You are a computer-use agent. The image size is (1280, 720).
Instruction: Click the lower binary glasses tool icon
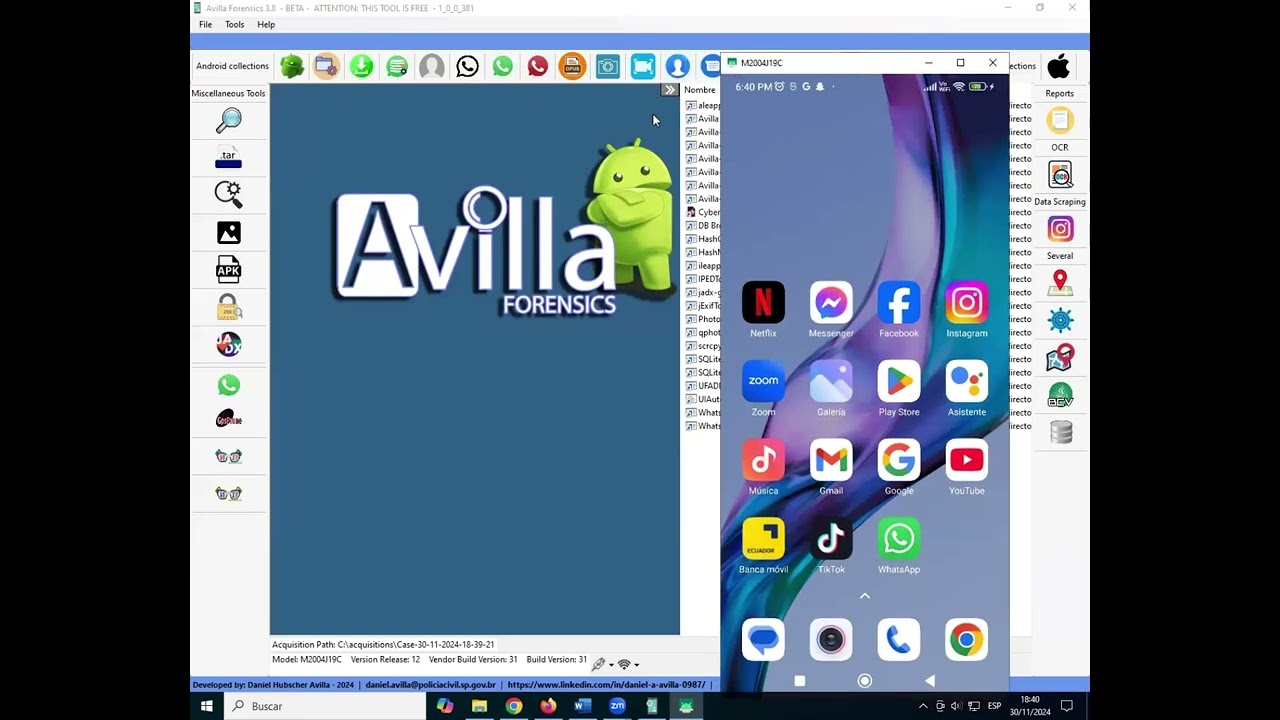(229, 493)
